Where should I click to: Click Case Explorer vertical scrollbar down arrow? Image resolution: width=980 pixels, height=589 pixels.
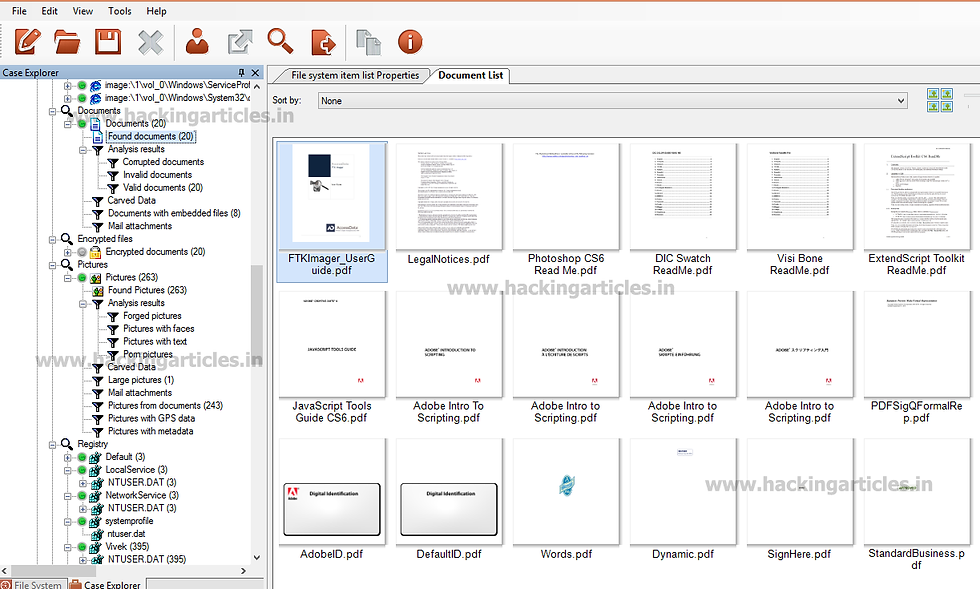(x=256, y=558)
